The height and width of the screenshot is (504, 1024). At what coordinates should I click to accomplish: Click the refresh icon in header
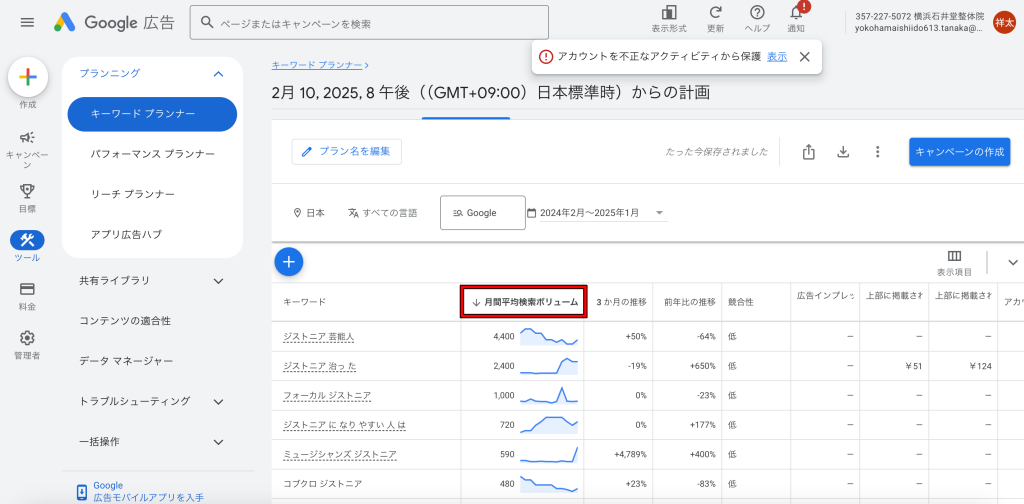tap(716, 13)
